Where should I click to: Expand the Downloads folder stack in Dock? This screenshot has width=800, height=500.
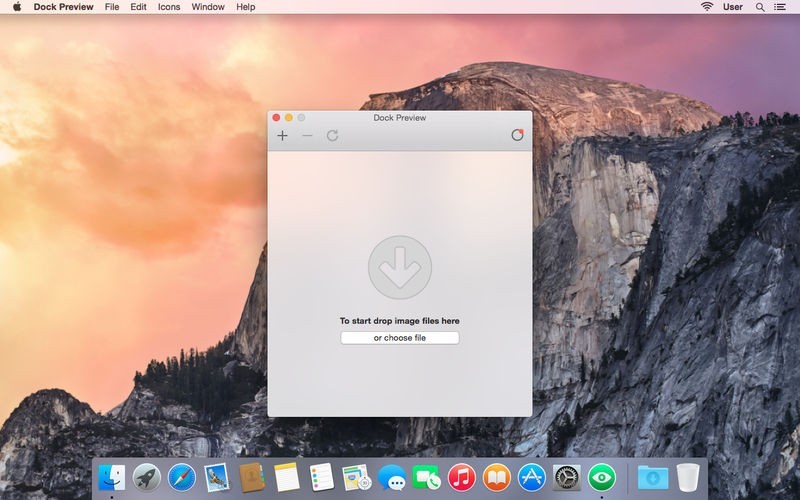652,477
